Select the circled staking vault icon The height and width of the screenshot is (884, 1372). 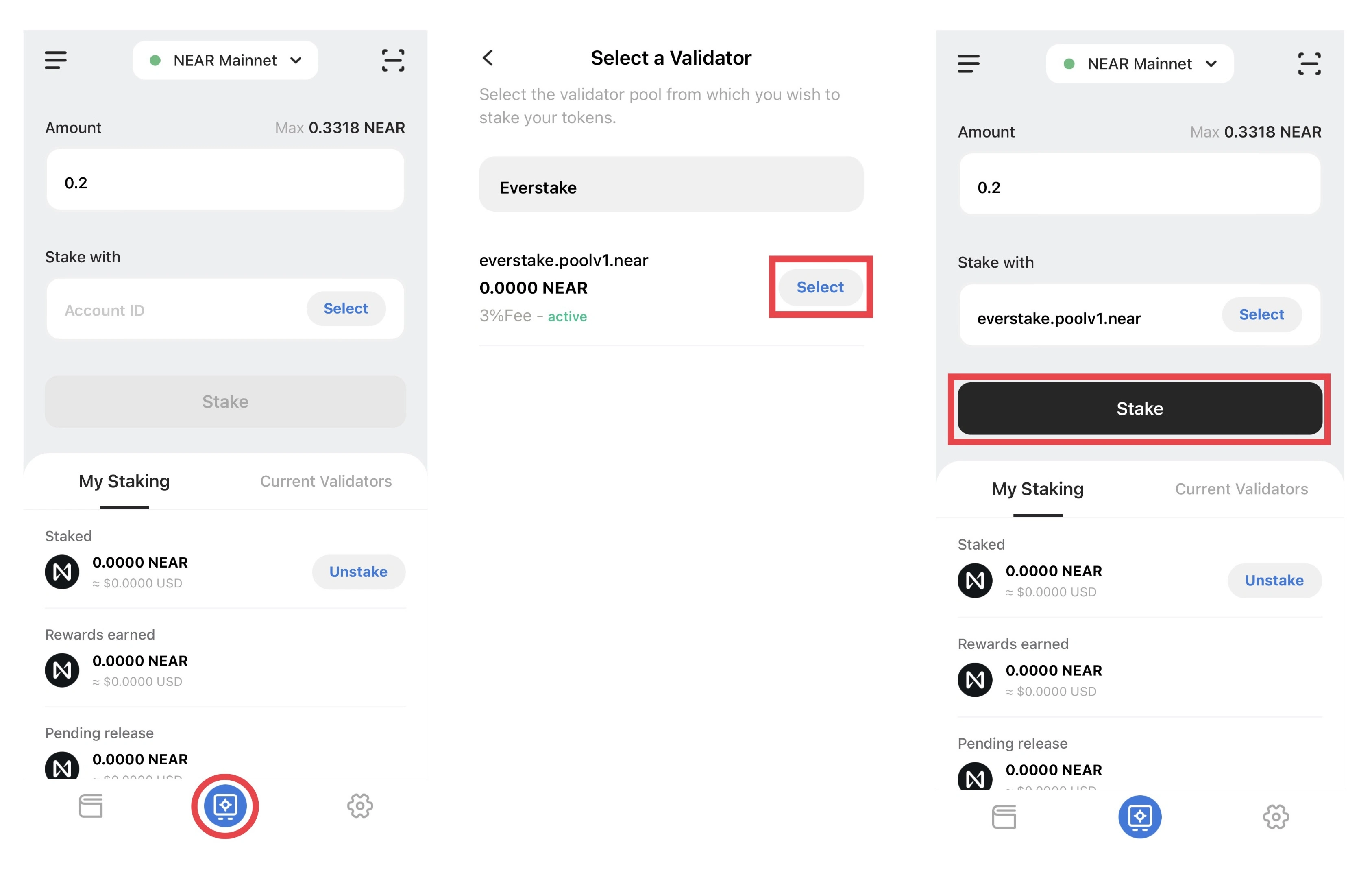click(225, 806)
